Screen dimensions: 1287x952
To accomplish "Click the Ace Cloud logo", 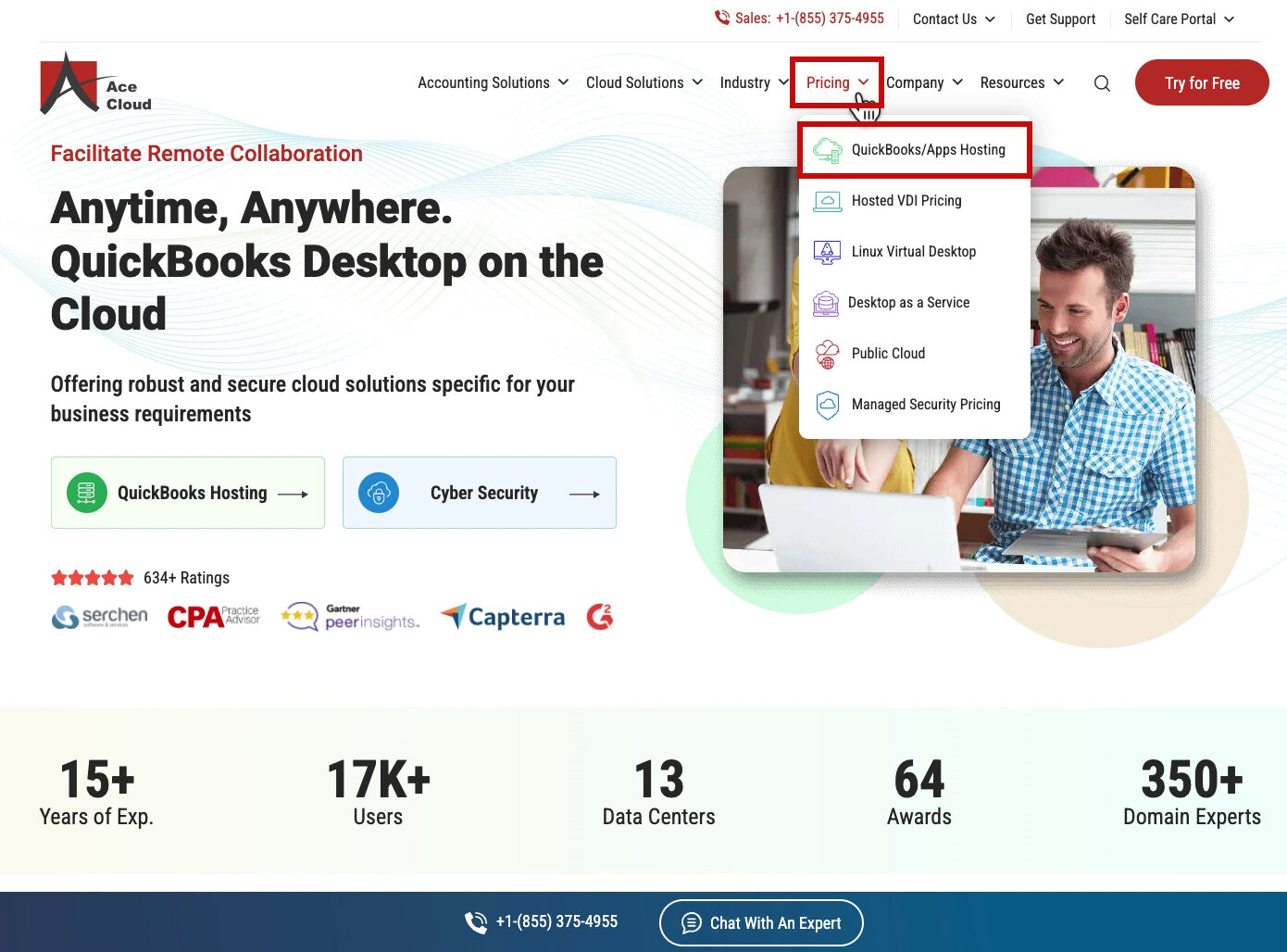I will [94, 82].
